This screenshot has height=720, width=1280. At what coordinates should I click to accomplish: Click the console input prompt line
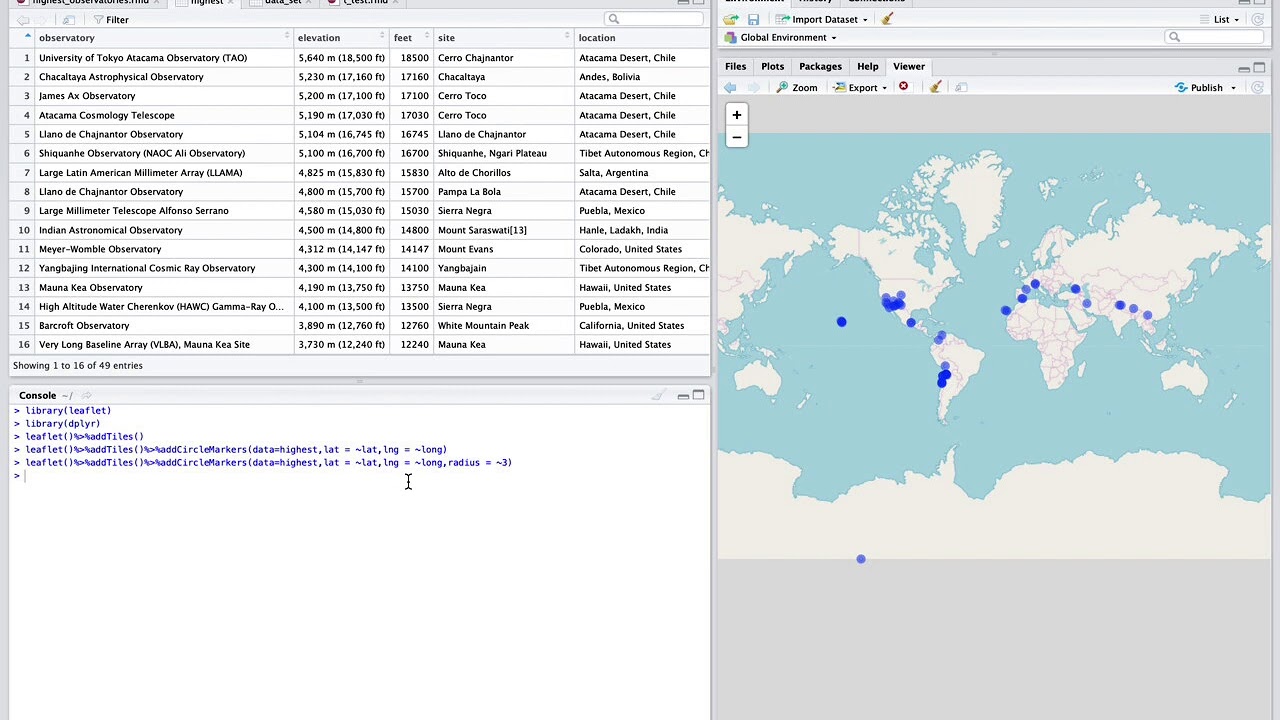pyautogui.click(x=360, y=476)
